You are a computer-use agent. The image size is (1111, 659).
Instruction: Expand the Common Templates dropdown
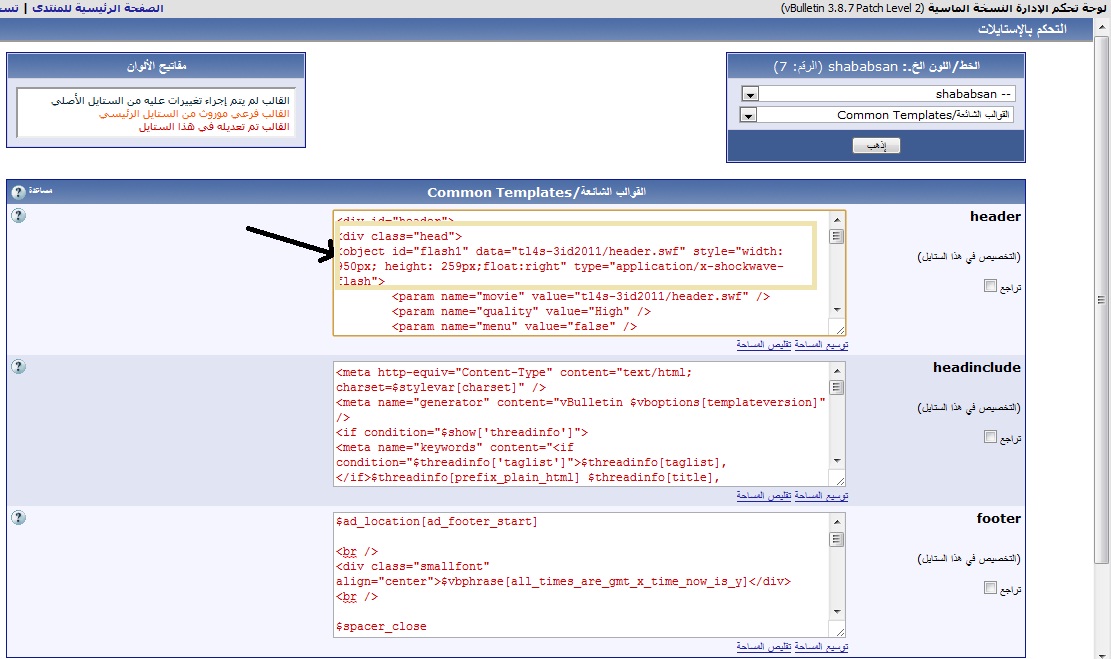(749, 115)
